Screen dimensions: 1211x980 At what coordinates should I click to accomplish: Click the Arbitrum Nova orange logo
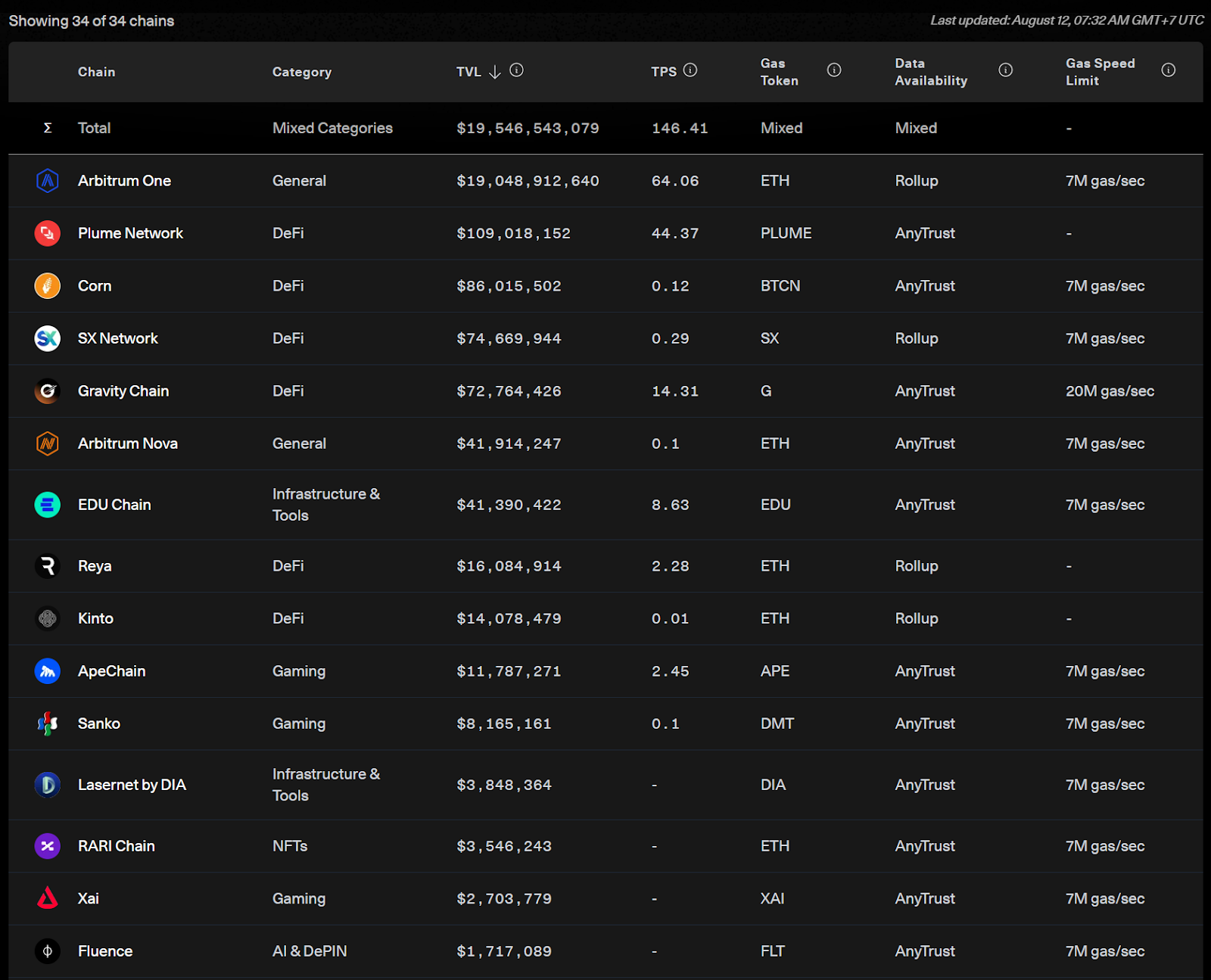pyautogui.click(x=48, y=443)
